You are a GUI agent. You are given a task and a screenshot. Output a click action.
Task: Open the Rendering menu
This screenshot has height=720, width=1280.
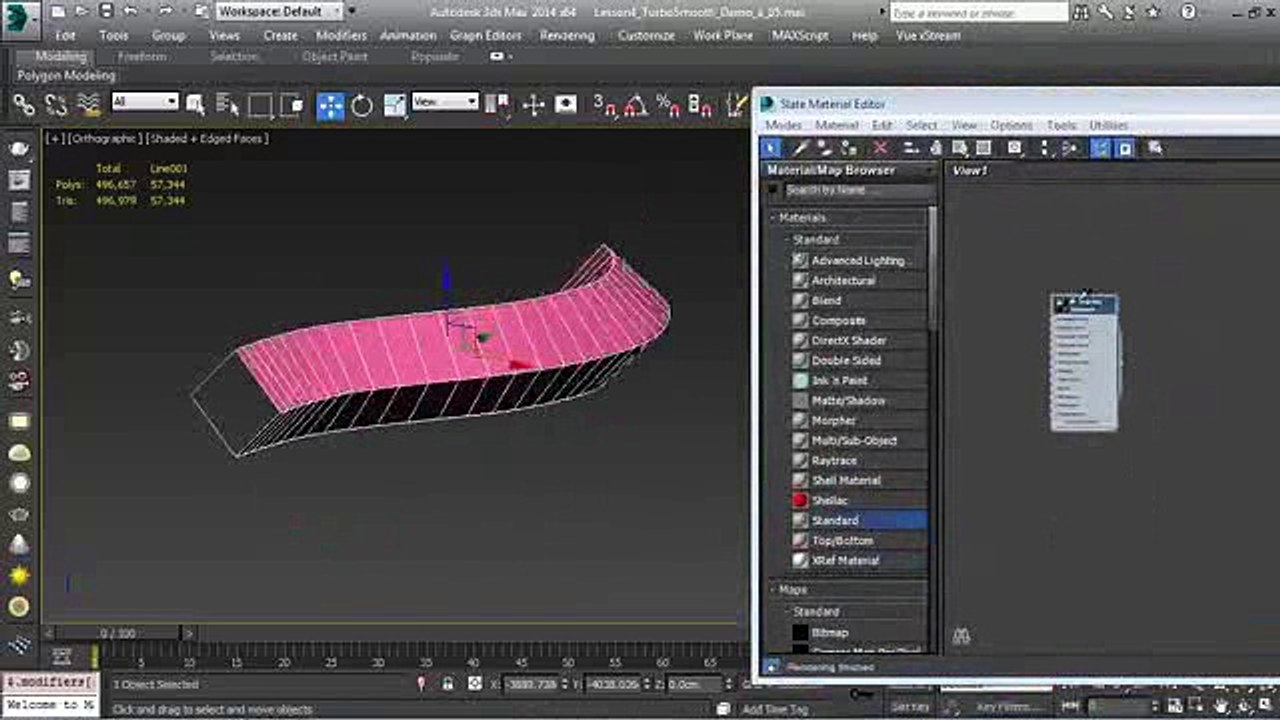point(567,35)
